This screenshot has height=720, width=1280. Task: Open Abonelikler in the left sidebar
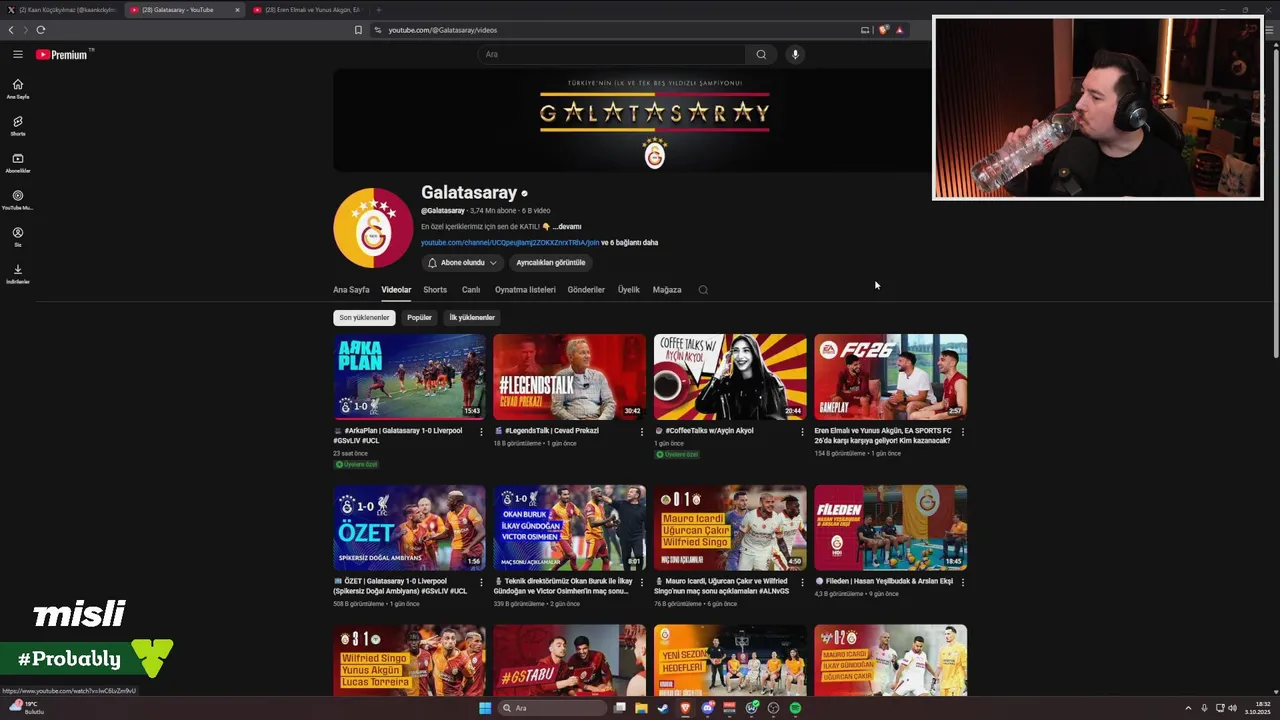click(x=18, y=163)
